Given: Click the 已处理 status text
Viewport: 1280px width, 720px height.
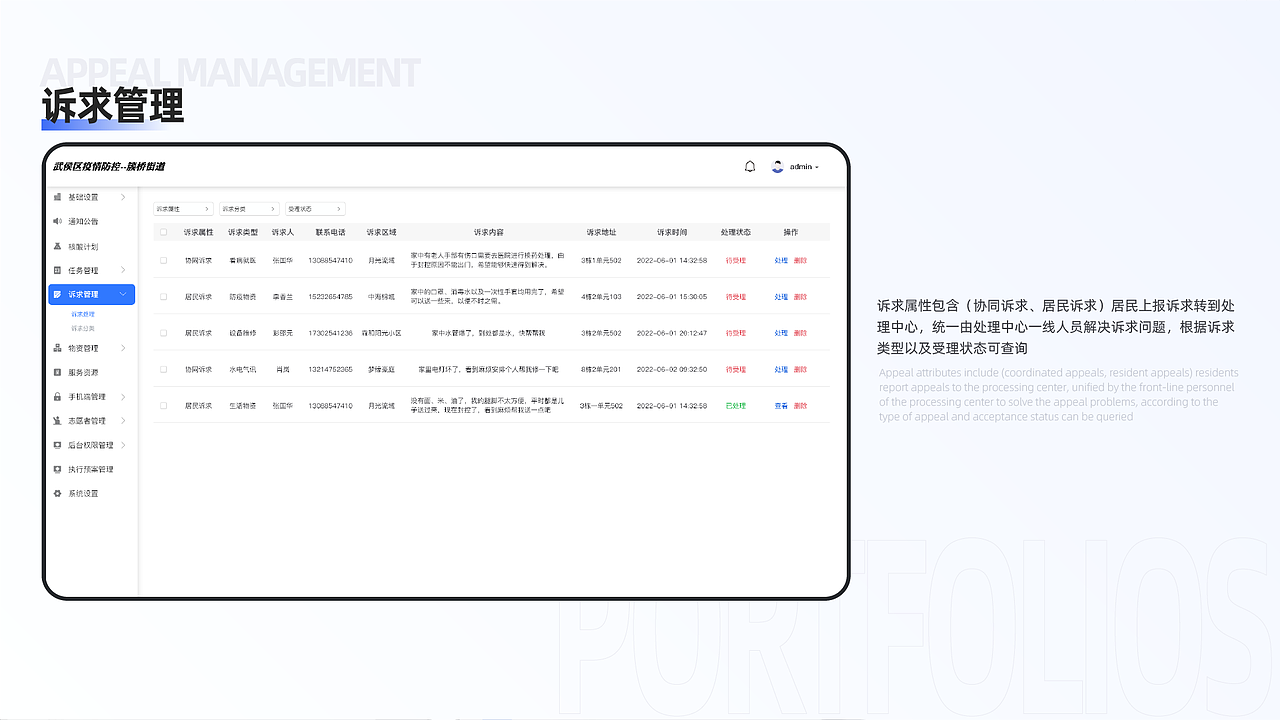Looking at the screenshot, I should (736, 406).
